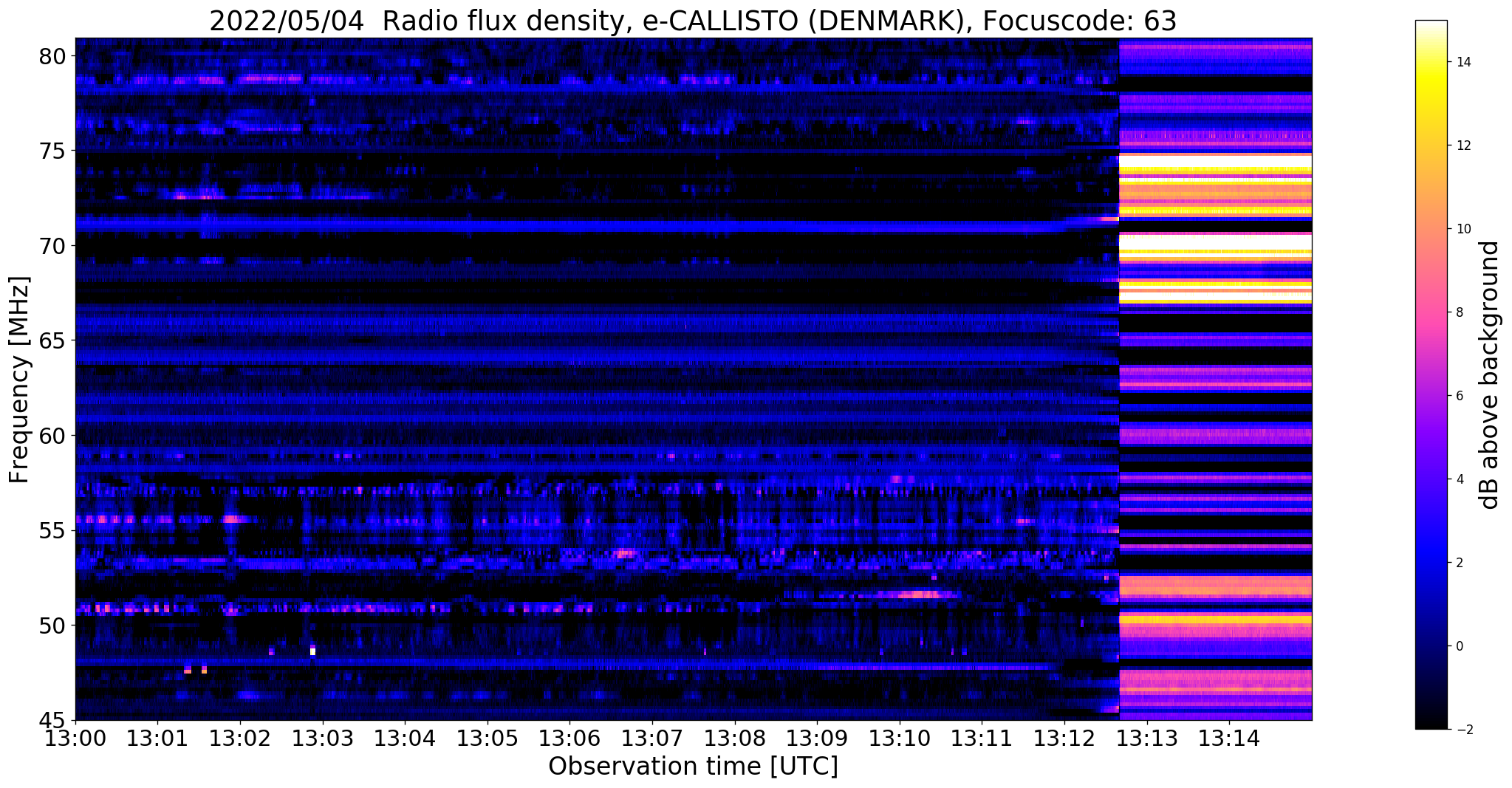Click the 75 MHz frequency tick label

[52, 151]
